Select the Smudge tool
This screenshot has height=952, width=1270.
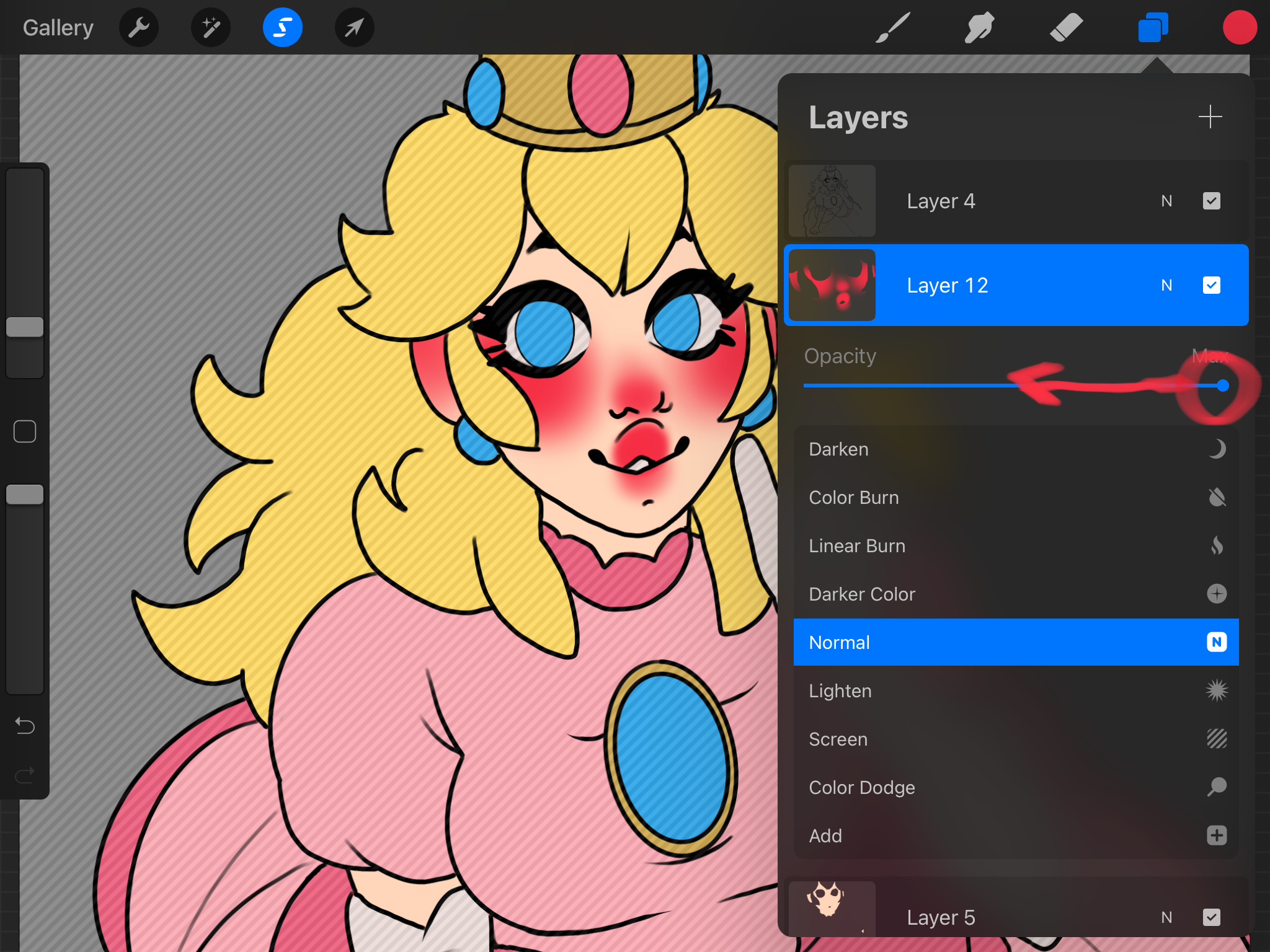980,28
